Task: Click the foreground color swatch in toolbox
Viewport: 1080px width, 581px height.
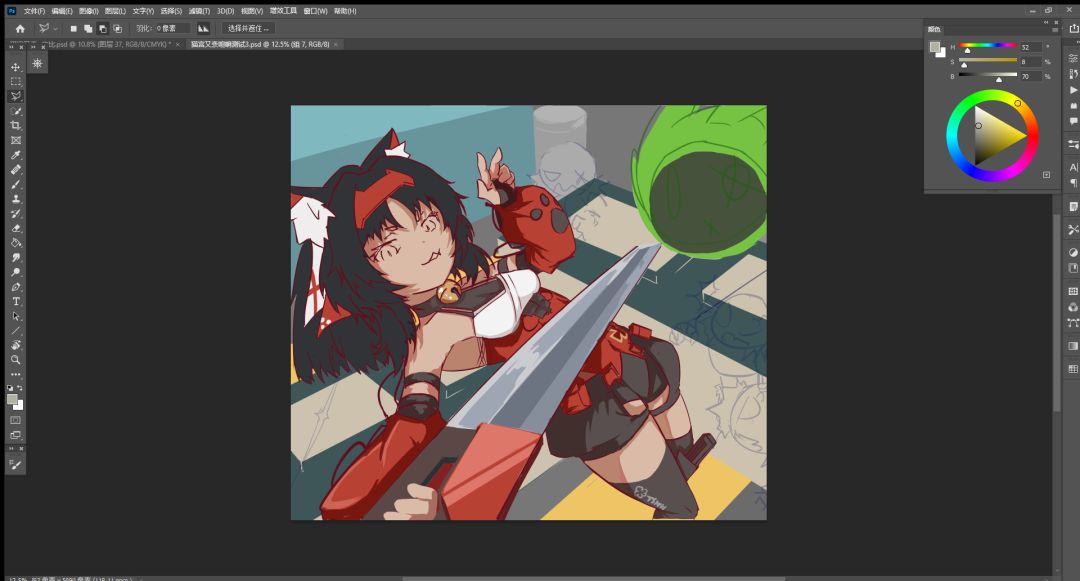Action: (x=12, y=400)
